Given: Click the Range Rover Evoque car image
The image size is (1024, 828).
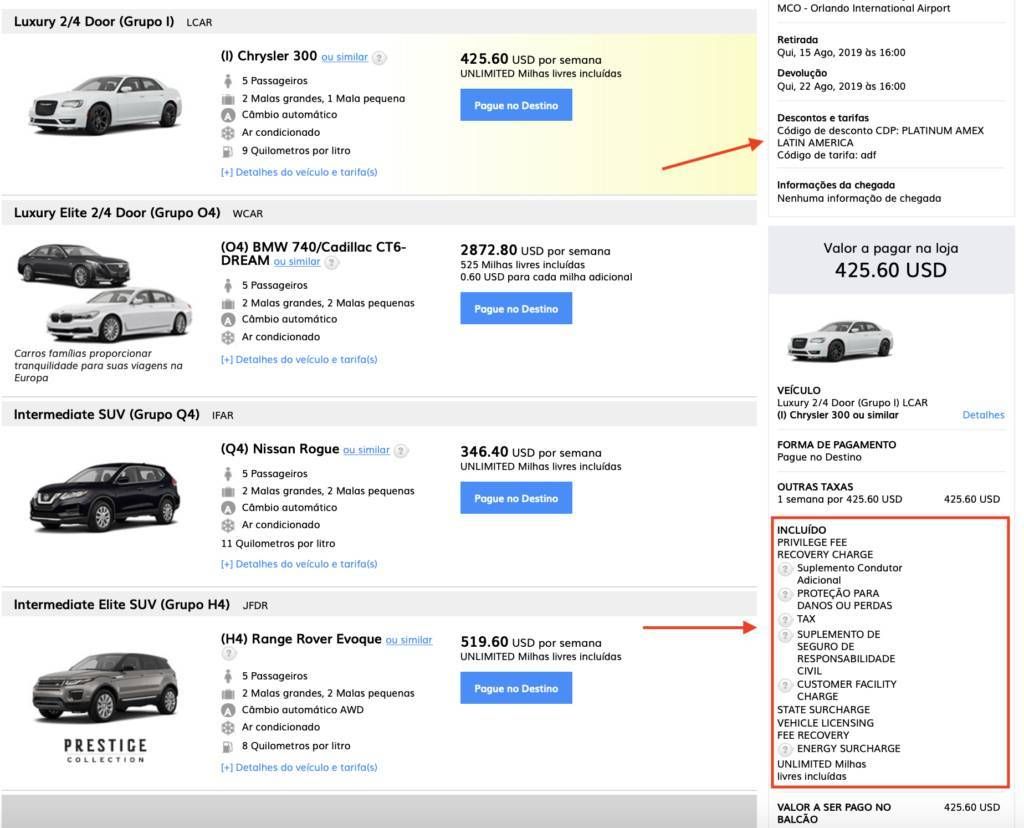Looking at the screenshot, I should (104, 687).
